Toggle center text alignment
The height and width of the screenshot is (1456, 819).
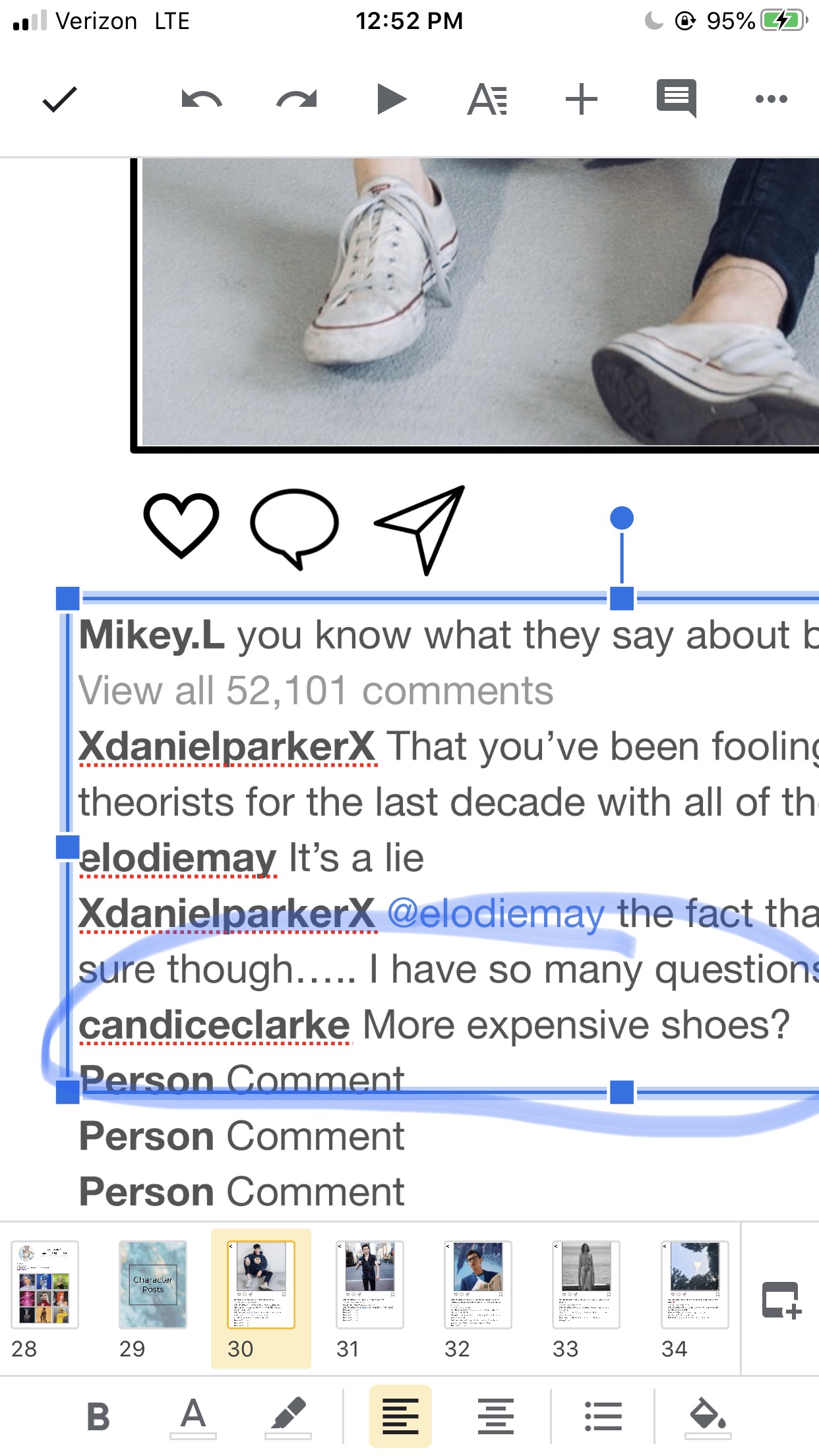[x=496, y=1416]
